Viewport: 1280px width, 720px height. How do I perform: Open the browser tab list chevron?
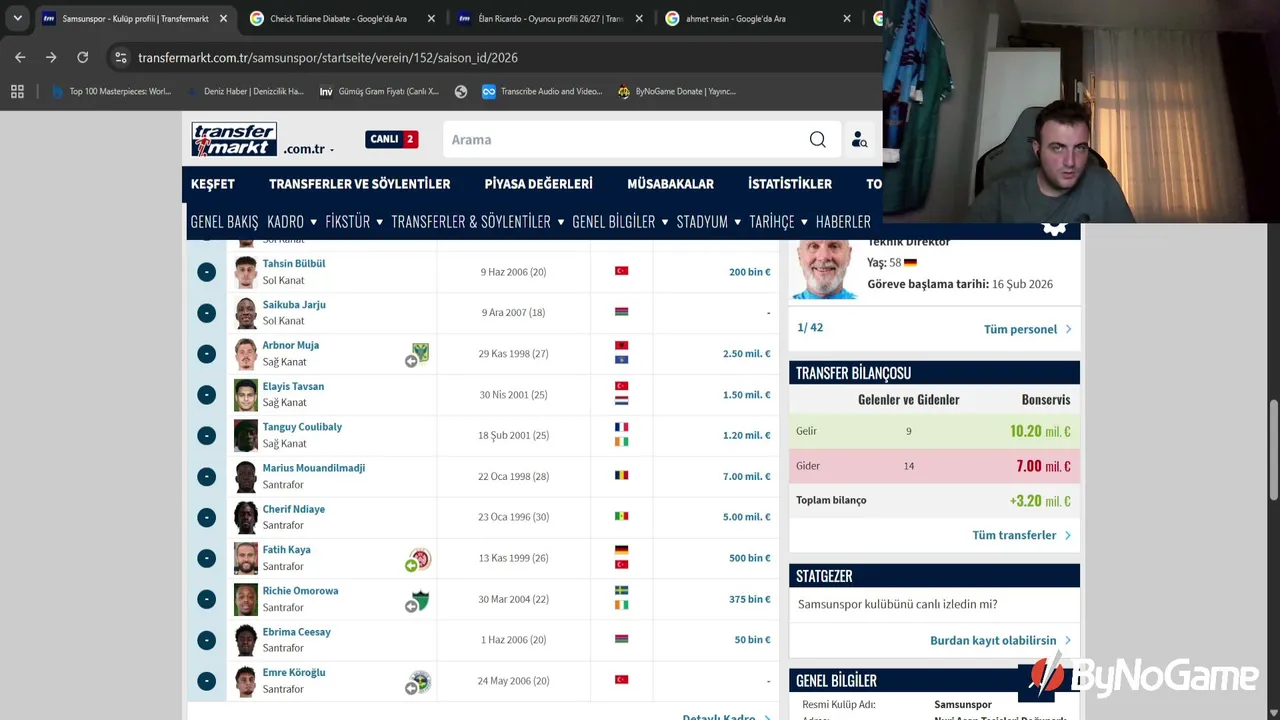tap(17, 18)
